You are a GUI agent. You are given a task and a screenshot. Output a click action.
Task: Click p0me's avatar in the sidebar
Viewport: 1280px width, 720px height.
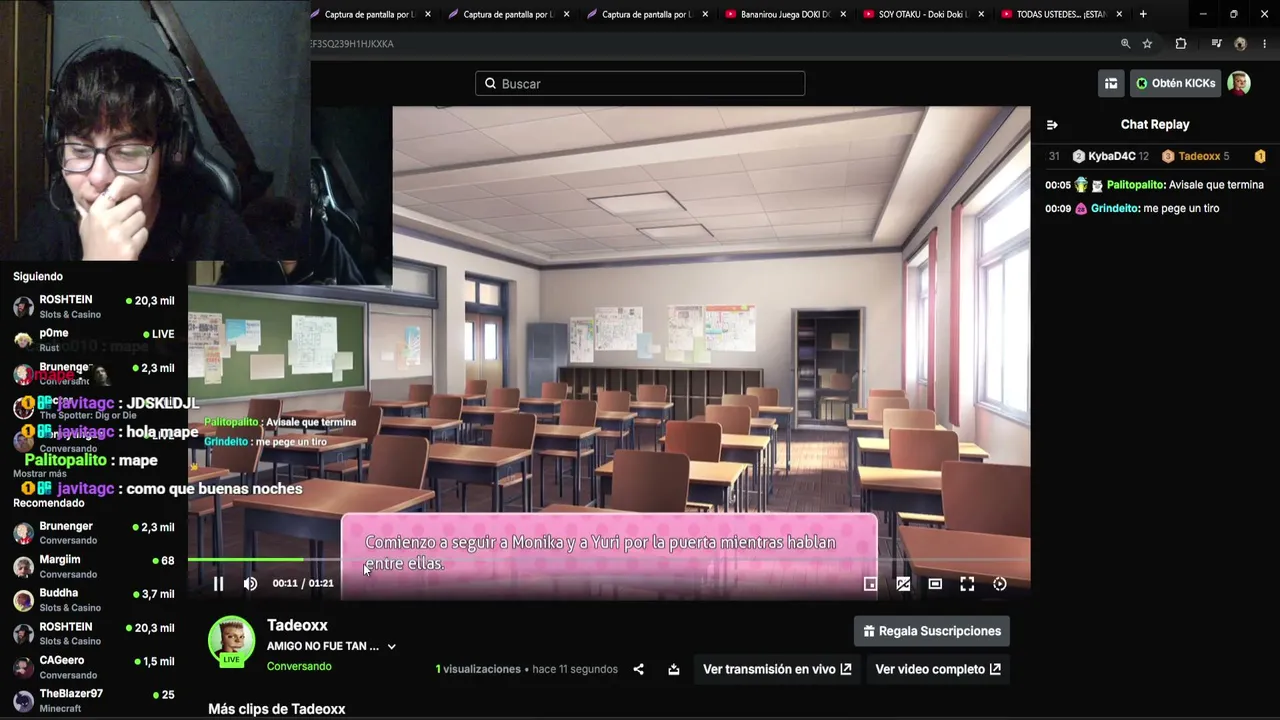click(23, 340)
